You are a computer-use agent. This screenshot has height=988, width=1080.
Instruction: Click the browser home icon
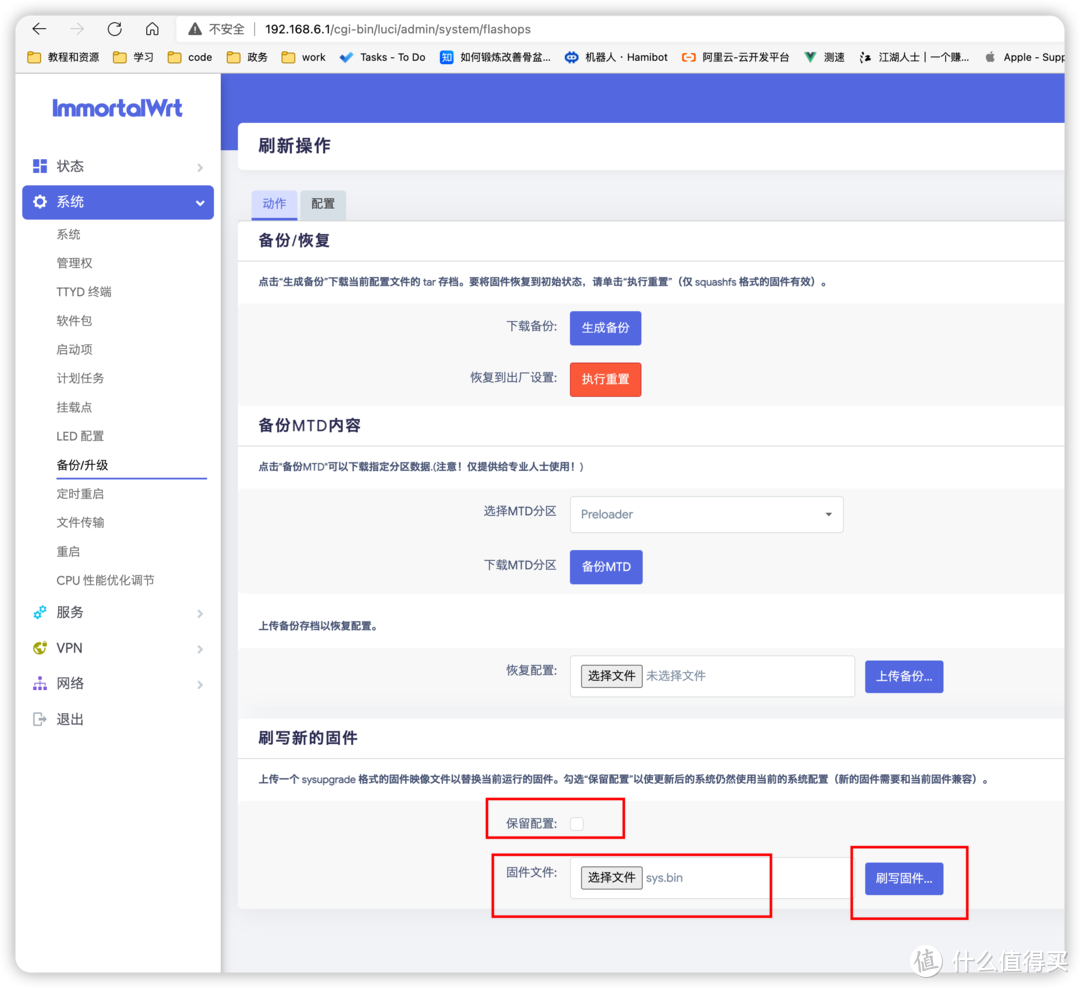150,28
